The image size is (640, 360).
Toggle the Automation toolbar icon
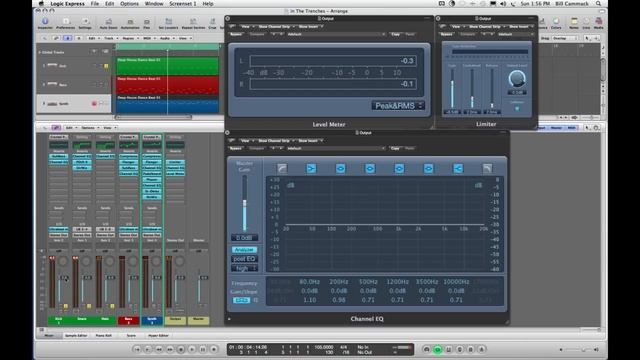(x=130, y=23)
